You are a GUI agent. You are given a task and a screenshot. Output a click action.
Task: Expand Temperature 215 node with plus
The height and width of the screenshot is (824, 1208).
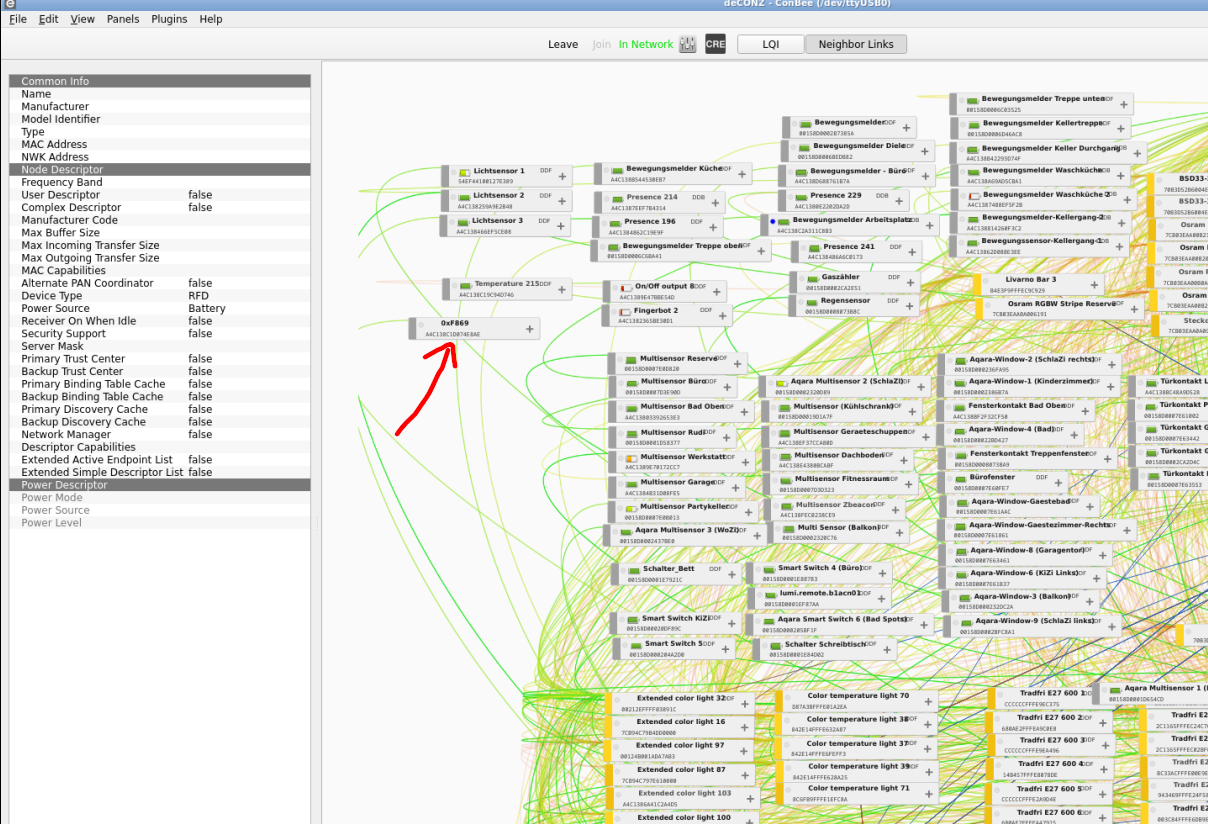point(562,290)
